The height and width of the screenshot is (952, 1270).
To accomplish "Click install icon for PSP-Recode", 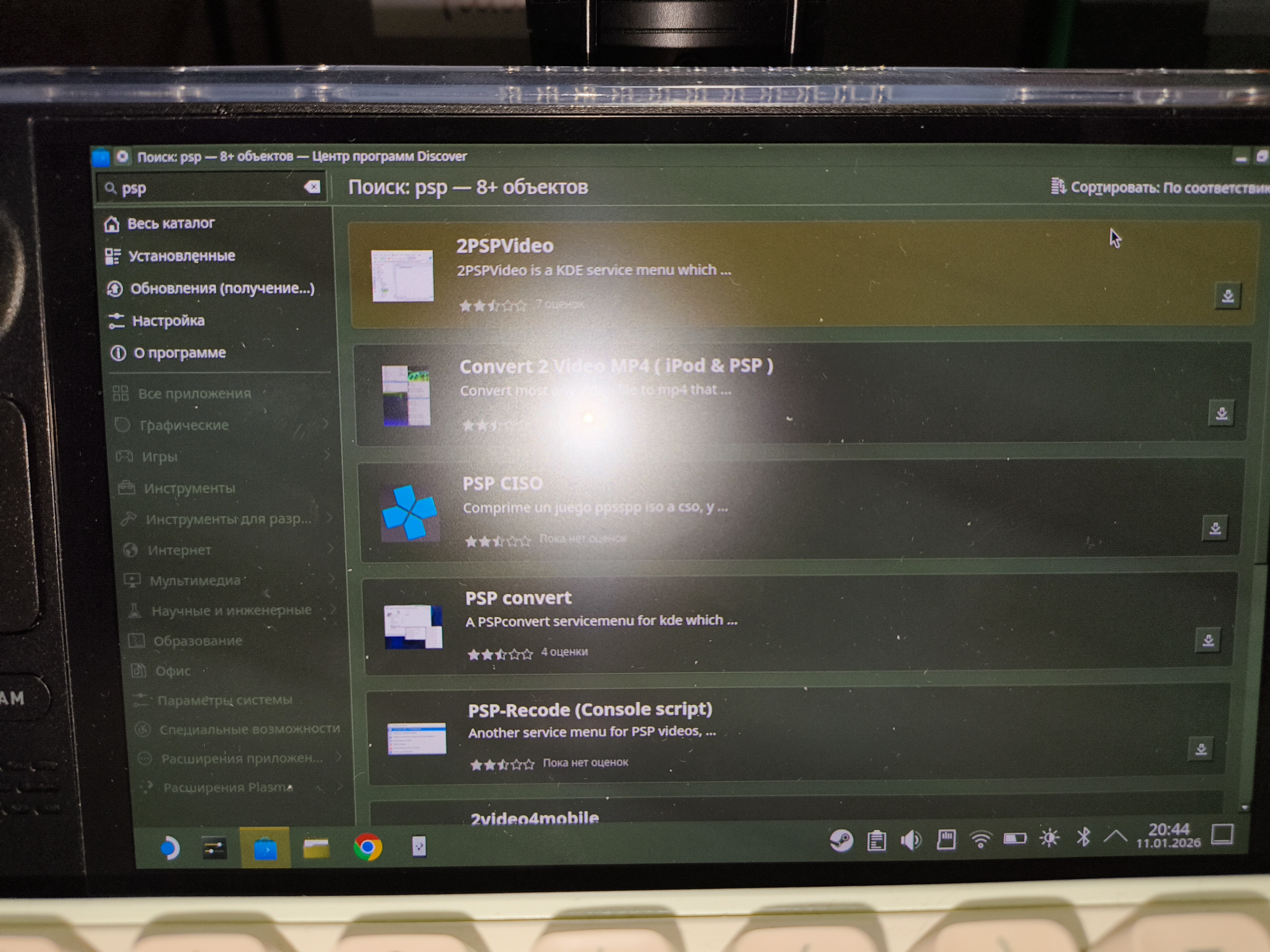I will point(1201,749).
